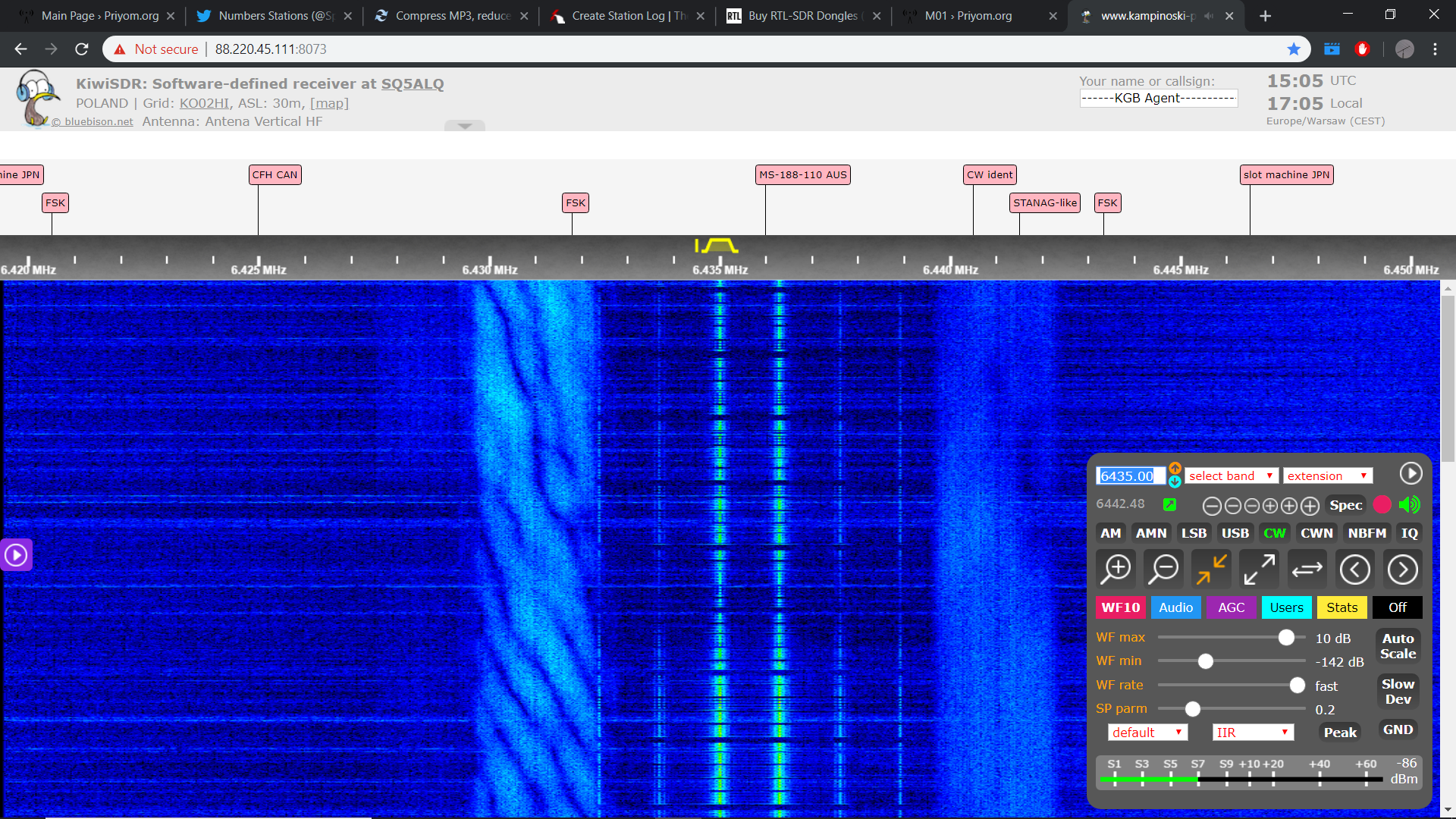This screenshot has height=819, width=1456.
Task: Mute audio with green speaker icon
Action: pyautogui.click(x=1409, y=505)
